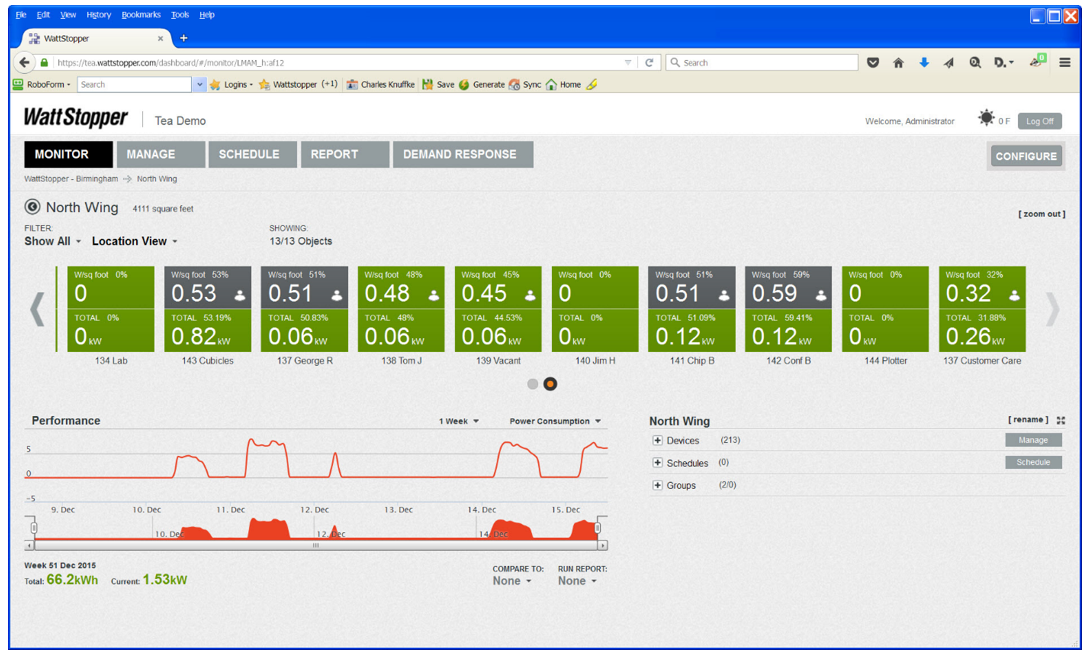Show previous room tiles with the left chevron
This screenshot has width=1087, height=659.
click(37, 309)
